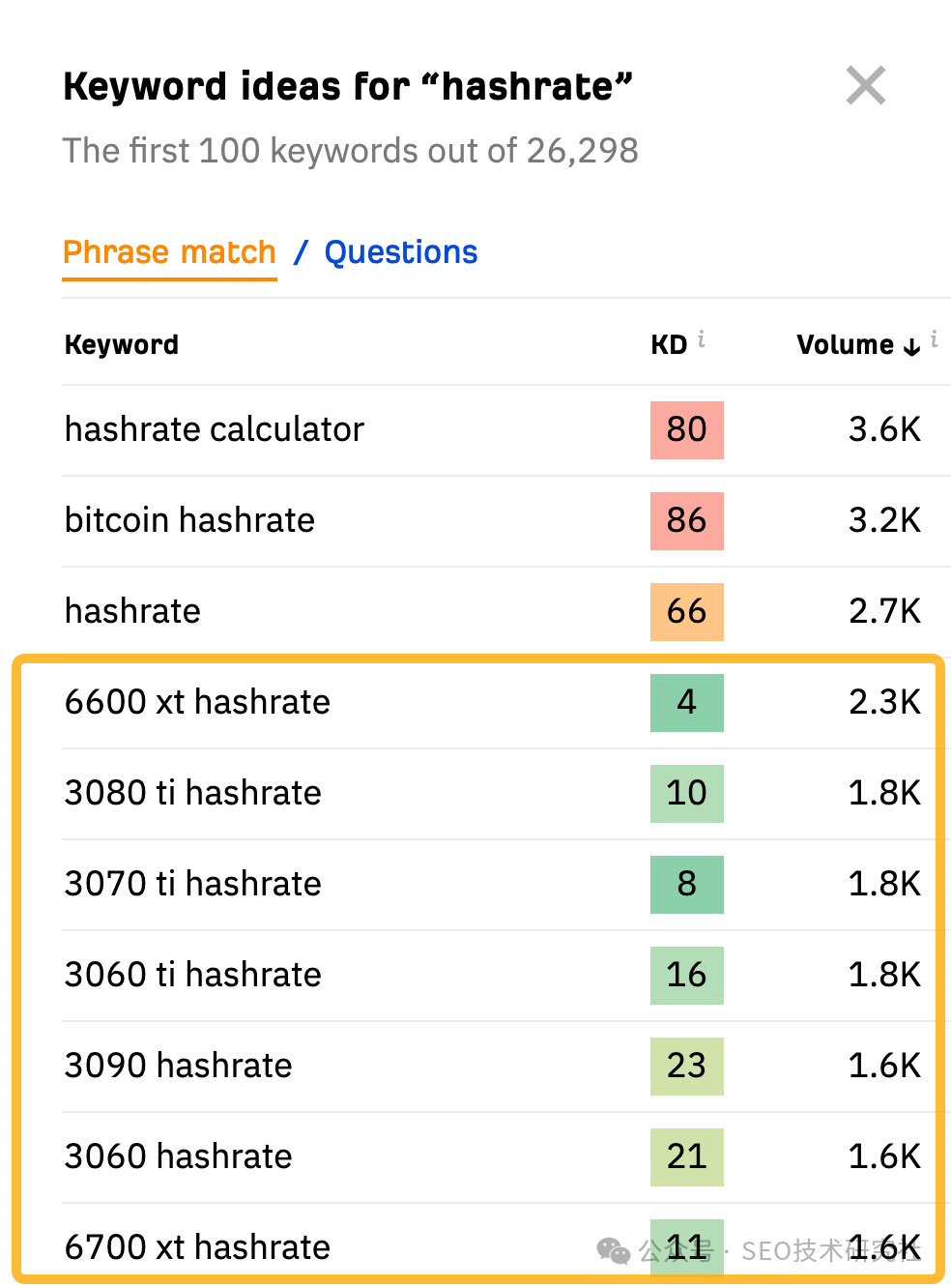Open the 3080 ti hashrate keyword
951x1288 pixels.
point(193,793)
